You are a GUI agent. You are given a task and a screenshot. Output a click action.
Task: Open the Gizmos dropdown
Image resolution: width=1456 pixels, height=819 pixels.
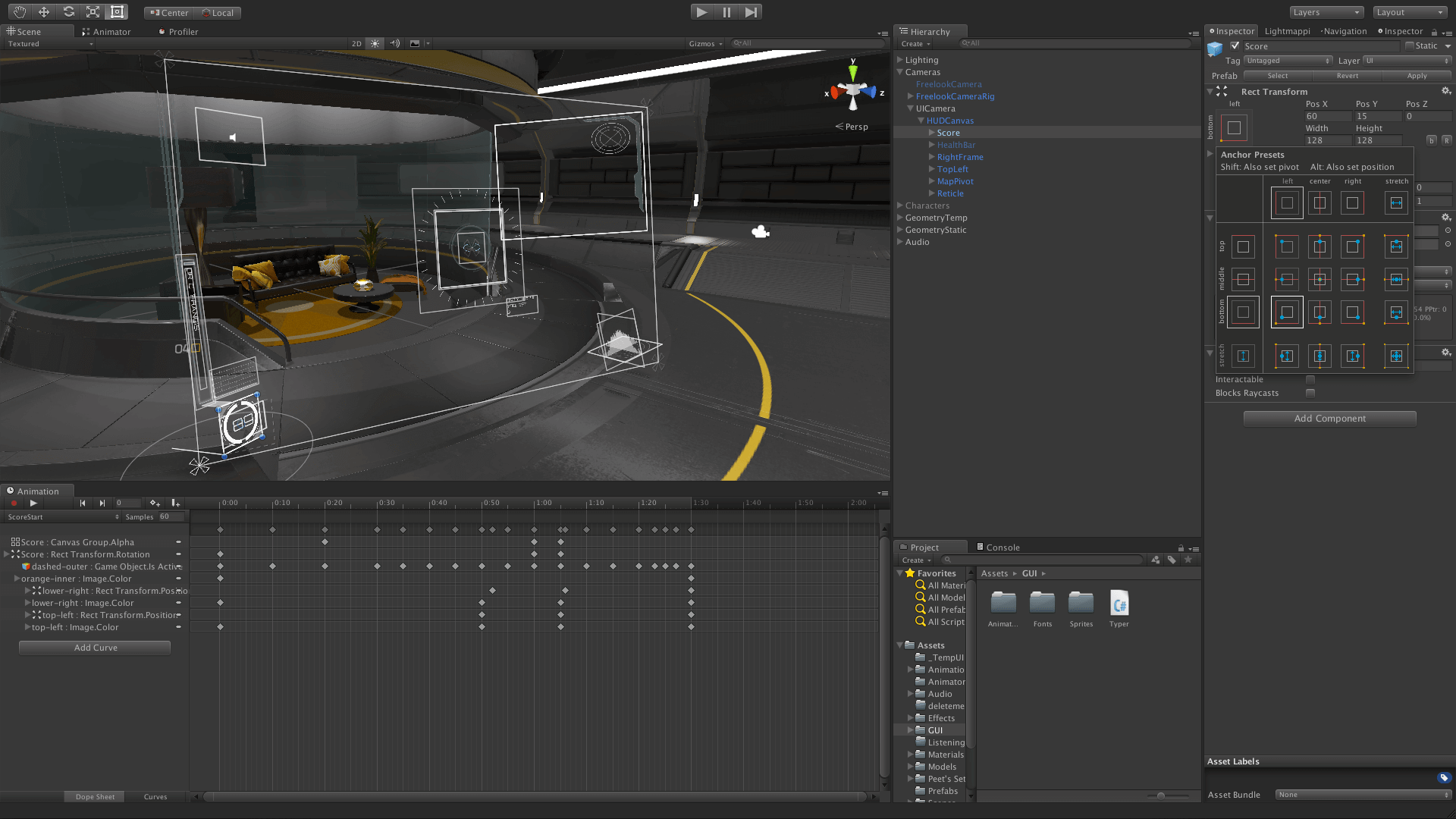(705, 44)
